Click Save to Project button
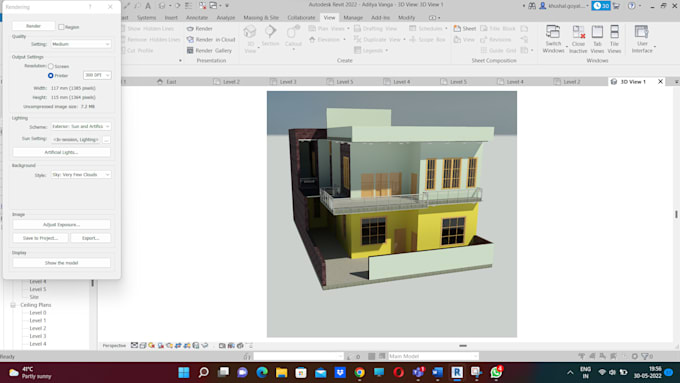The height and width of the screenshot is (383, 680). tap(40, 238)
